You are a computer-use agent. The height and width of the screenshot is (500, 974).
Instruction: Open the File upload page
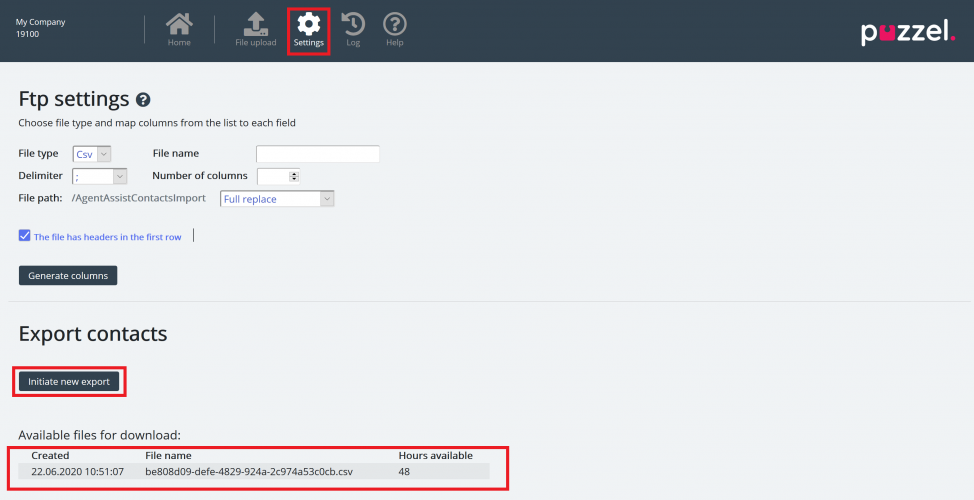(255, 29)
